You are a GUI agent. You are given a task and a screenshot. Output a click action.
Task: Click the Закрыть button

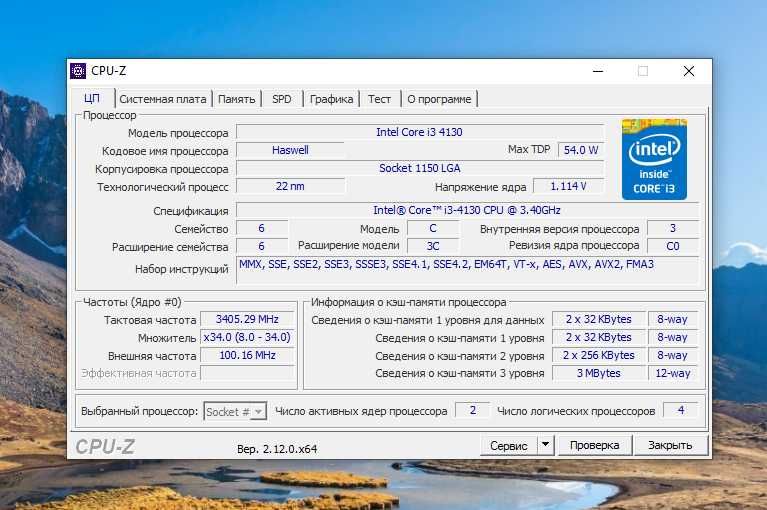670,445
